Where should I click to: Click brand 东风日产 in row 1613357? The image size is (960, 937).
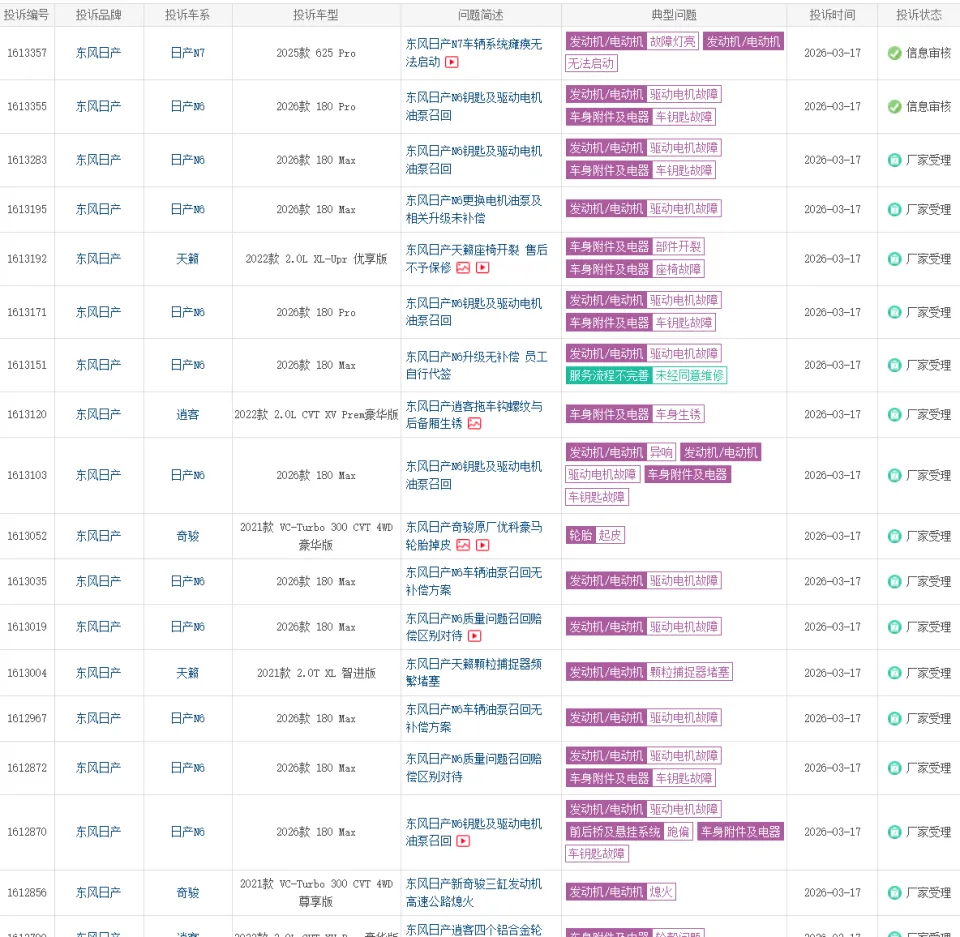(98, 53)
